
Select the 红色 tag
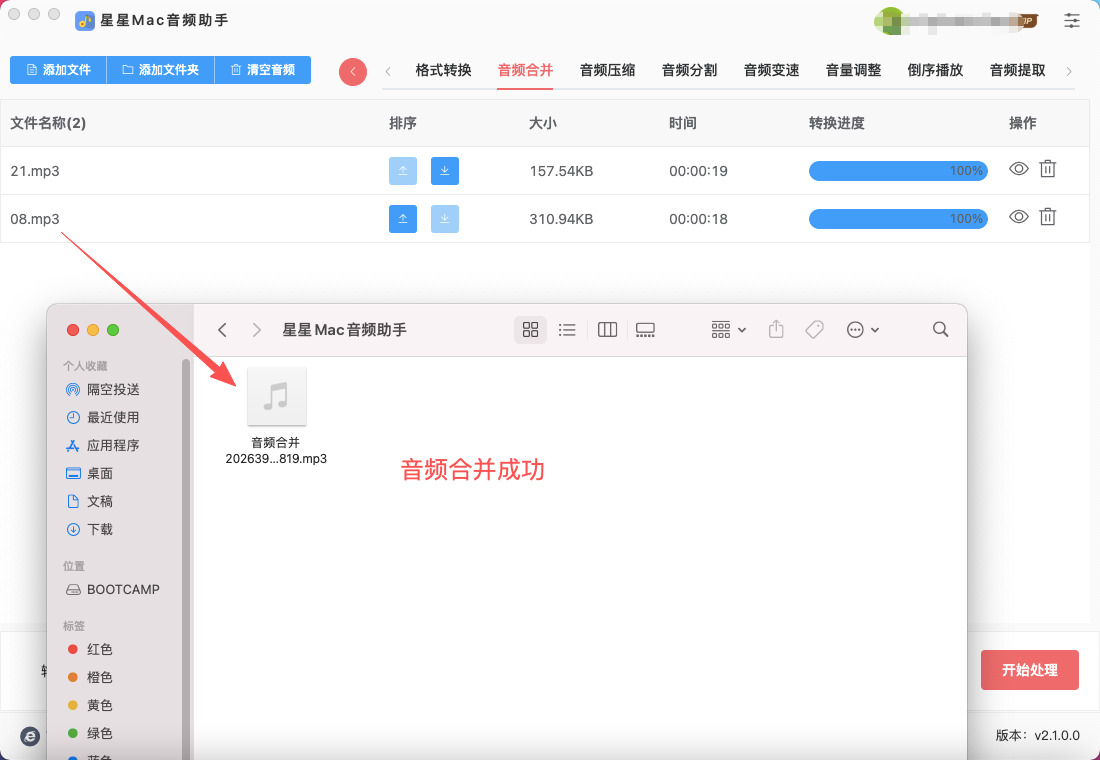pyautogui.click(x=90, y=650)
